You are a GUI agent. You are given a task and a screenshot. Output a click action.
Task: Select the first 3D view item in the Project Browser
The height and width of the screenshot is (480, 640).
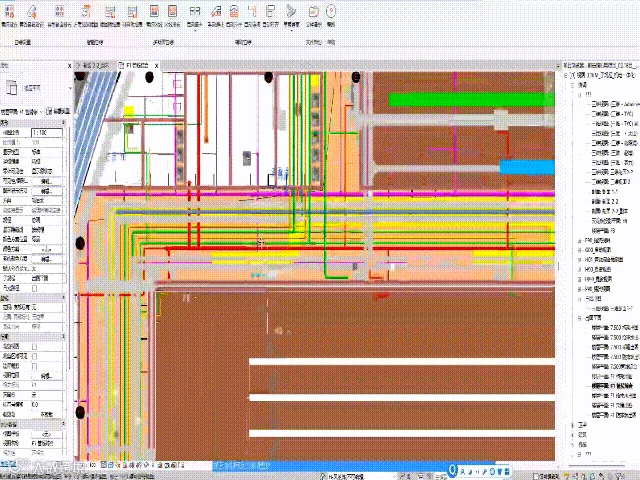(614, 104)
